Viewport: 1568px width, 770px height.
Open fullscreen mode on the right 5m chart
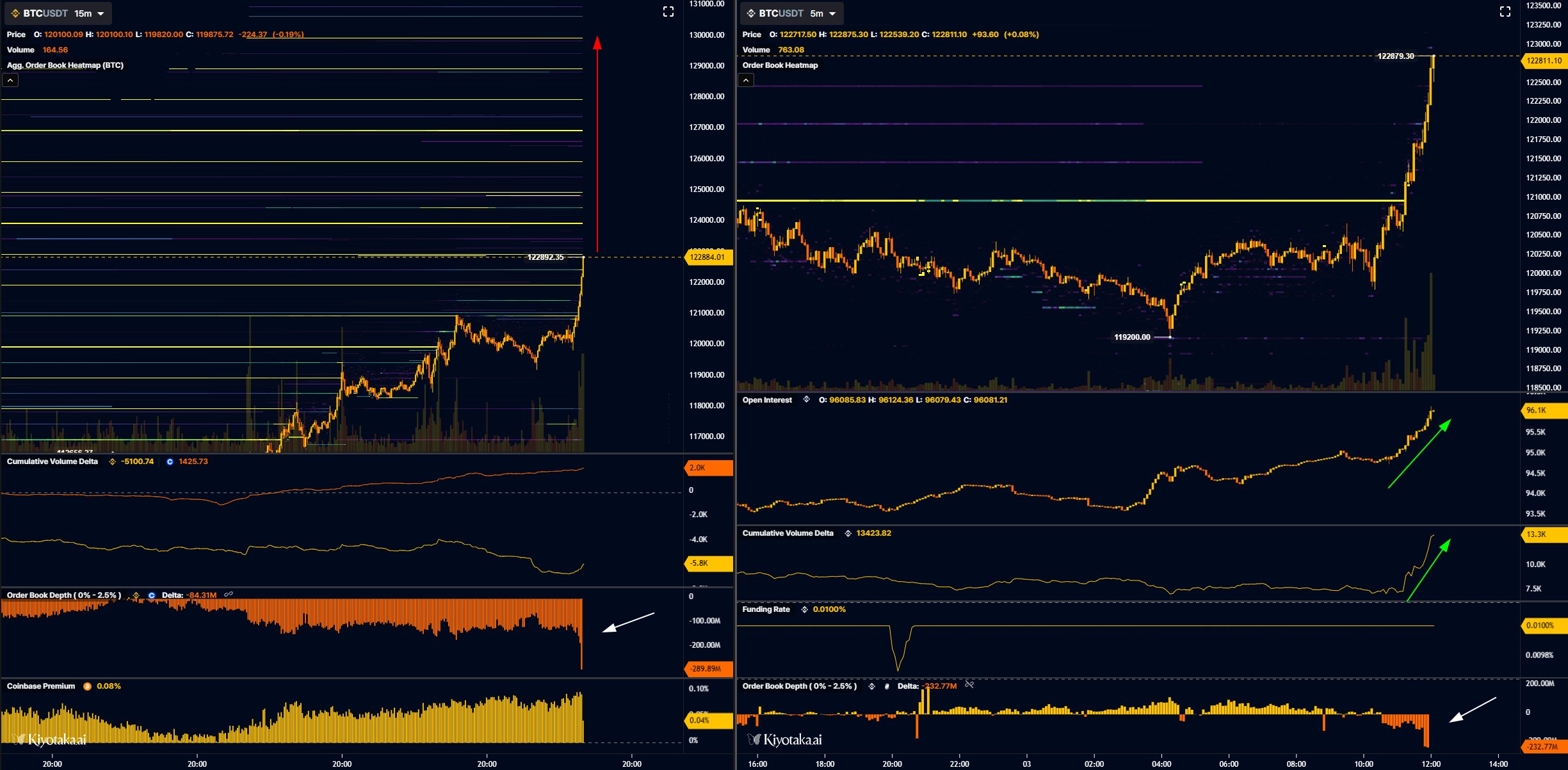pyautogui.click(x=1505, y=11)
